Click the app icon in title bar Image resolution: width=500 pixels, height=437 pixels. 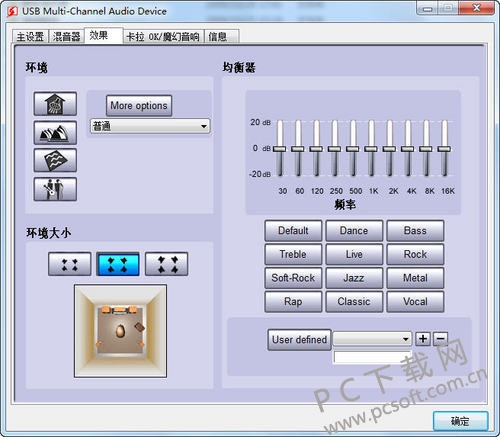(12, 11)
